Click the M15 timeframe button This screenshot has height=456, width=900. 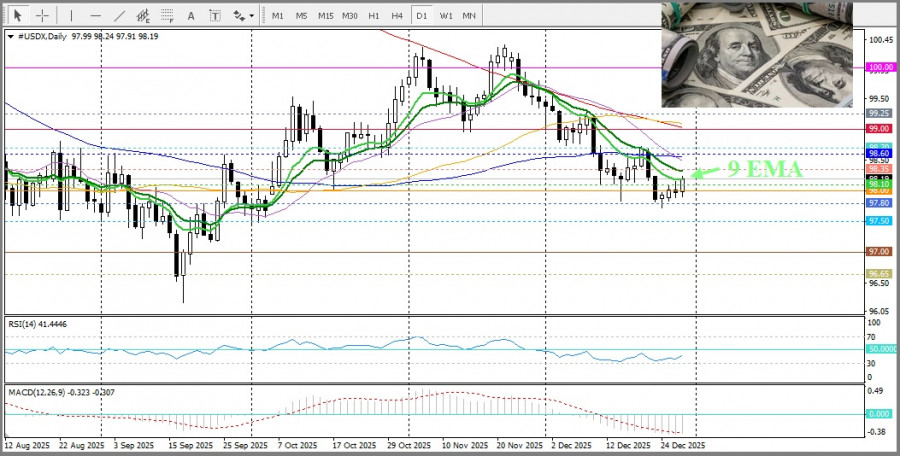(325, 16)
